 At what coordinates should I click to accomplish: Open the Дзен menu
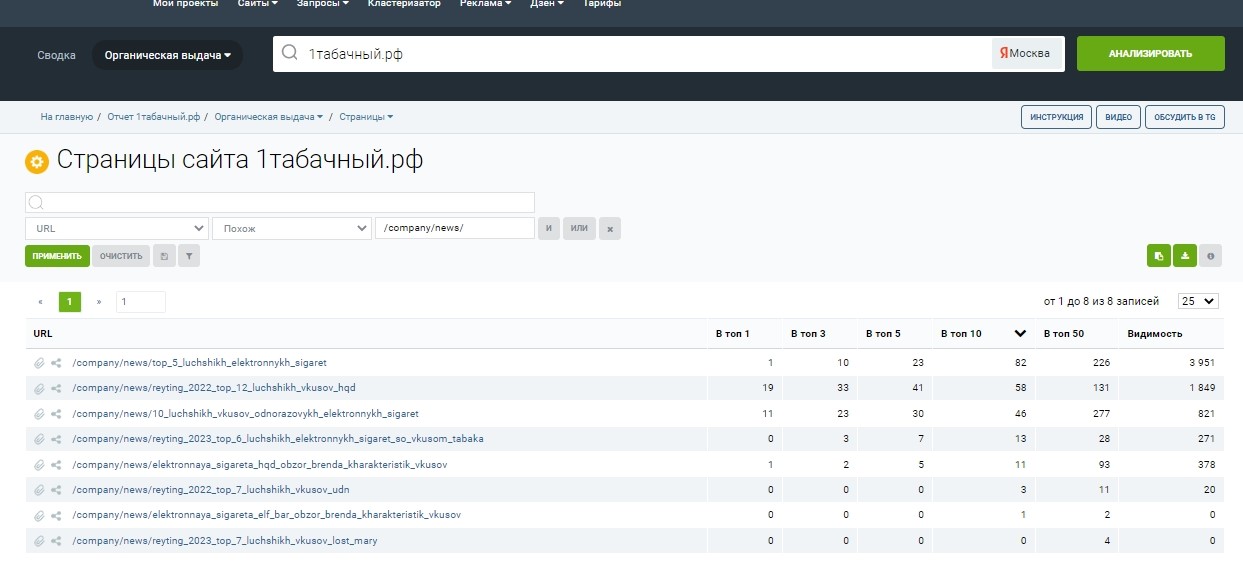[x=546, y=4]
